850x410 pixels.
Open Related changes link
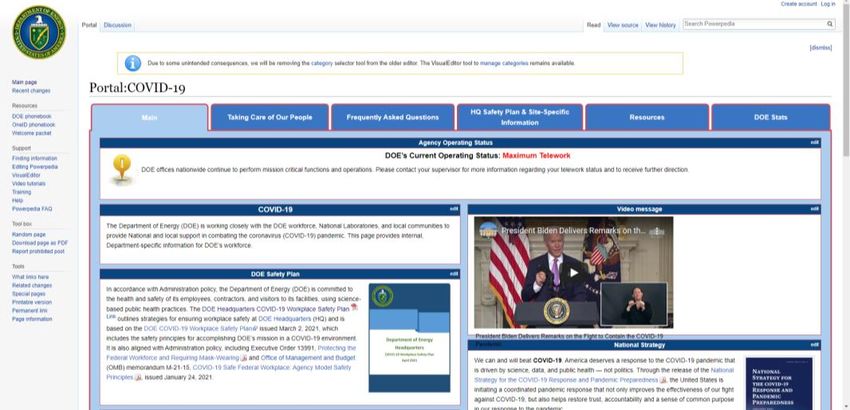[x=32, y=285]
